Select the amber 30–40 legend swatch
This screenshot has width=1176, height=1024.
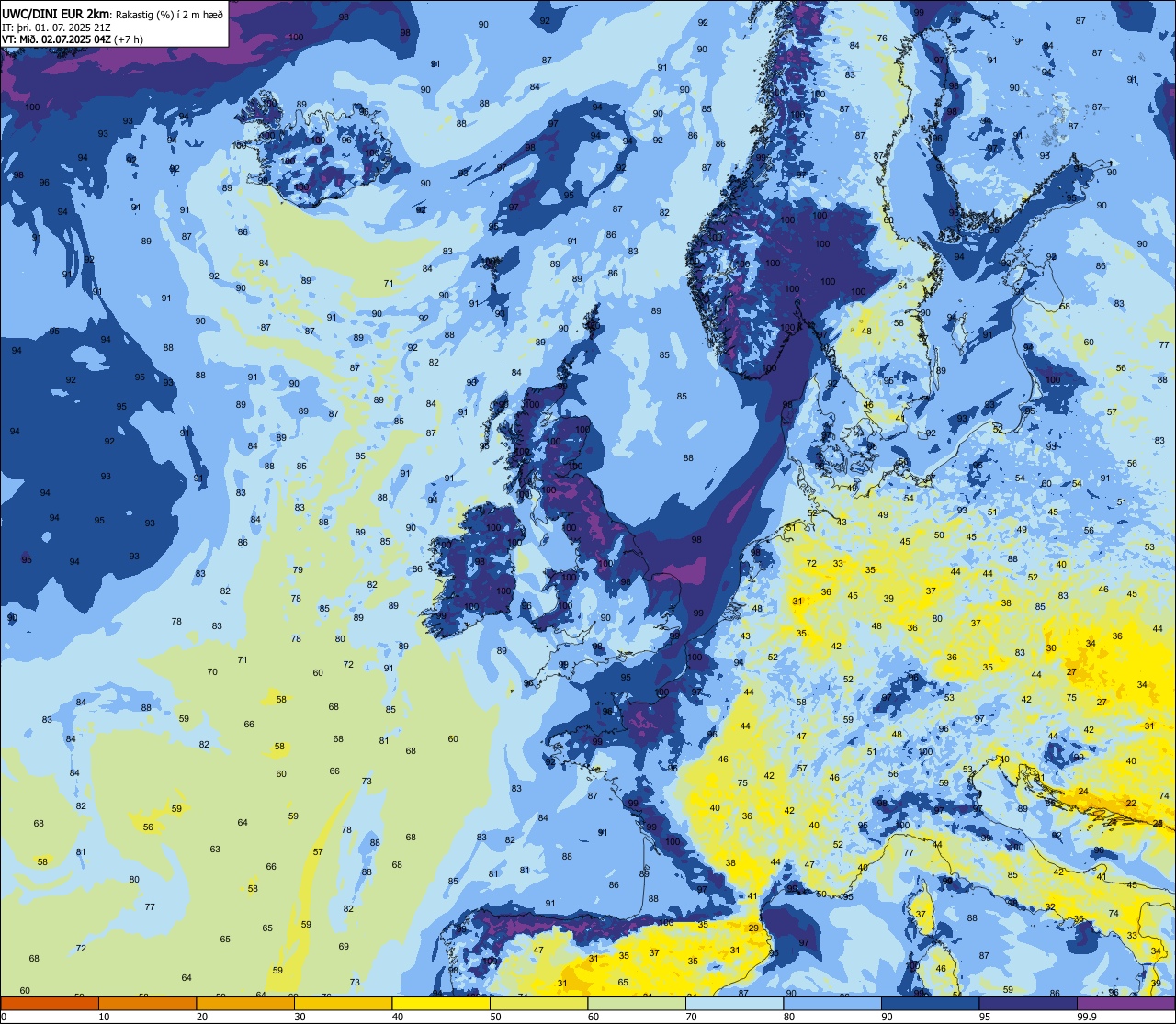tap(343, 1003)
